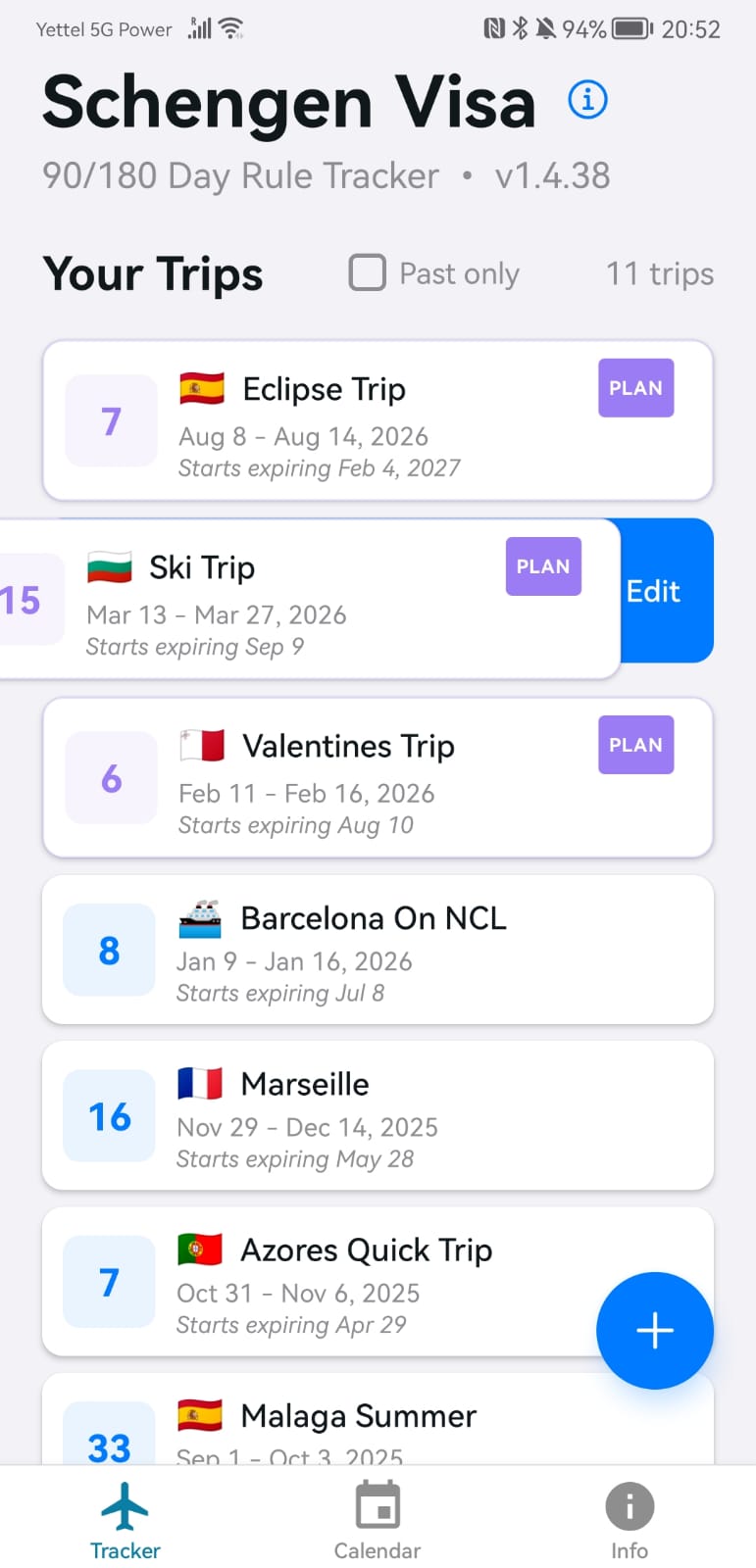Tap the Portugal flag on Azores trip

click(x=200, y=1249)
